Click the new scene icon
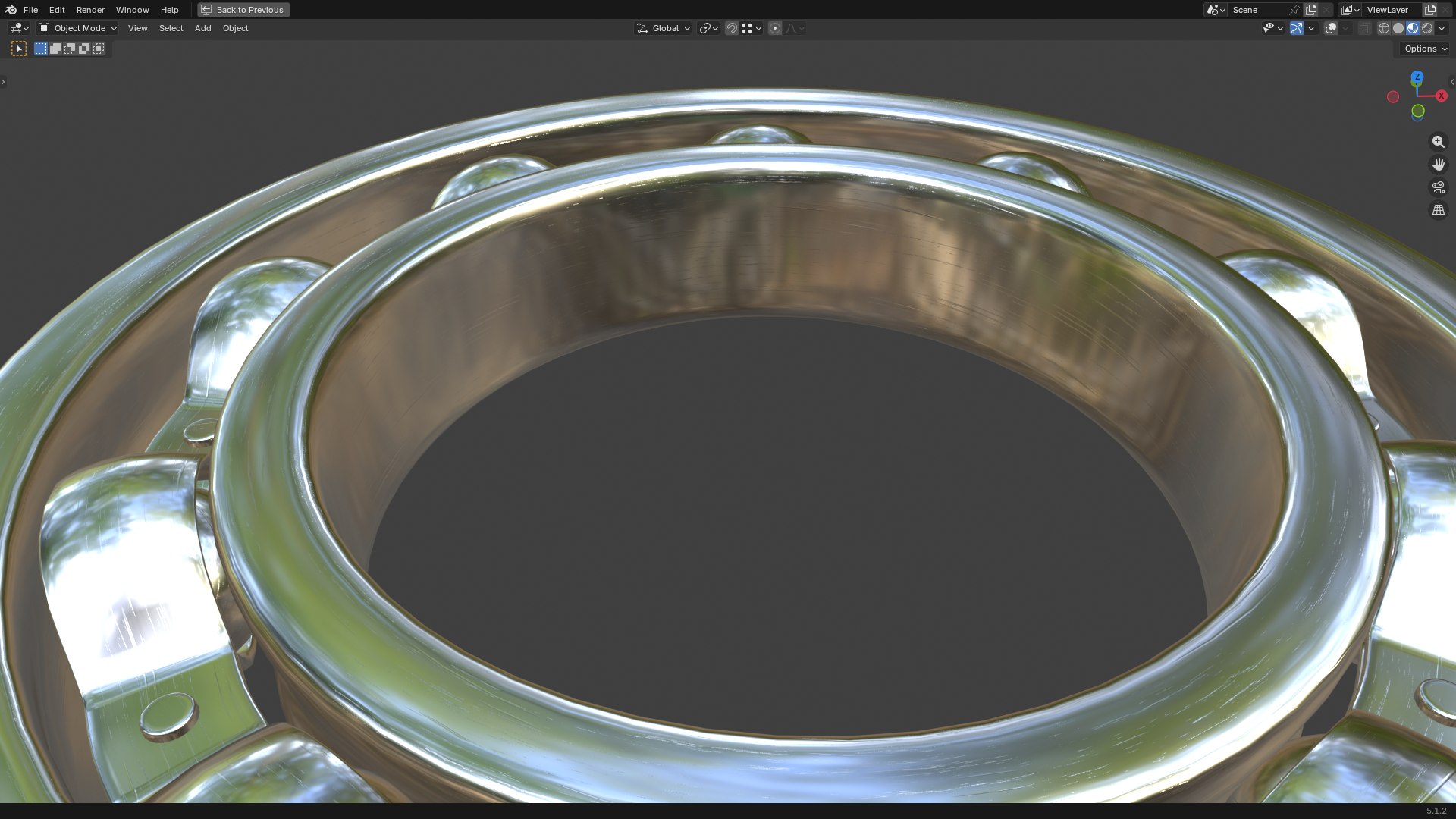 point(1311,10)
